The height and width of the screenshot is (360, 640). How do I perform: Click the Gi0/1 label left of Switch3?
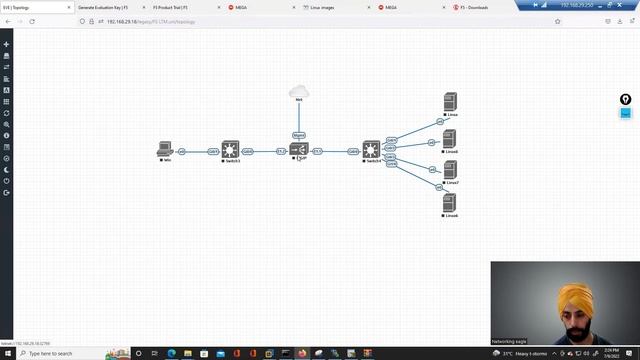[x=213, y=151]
